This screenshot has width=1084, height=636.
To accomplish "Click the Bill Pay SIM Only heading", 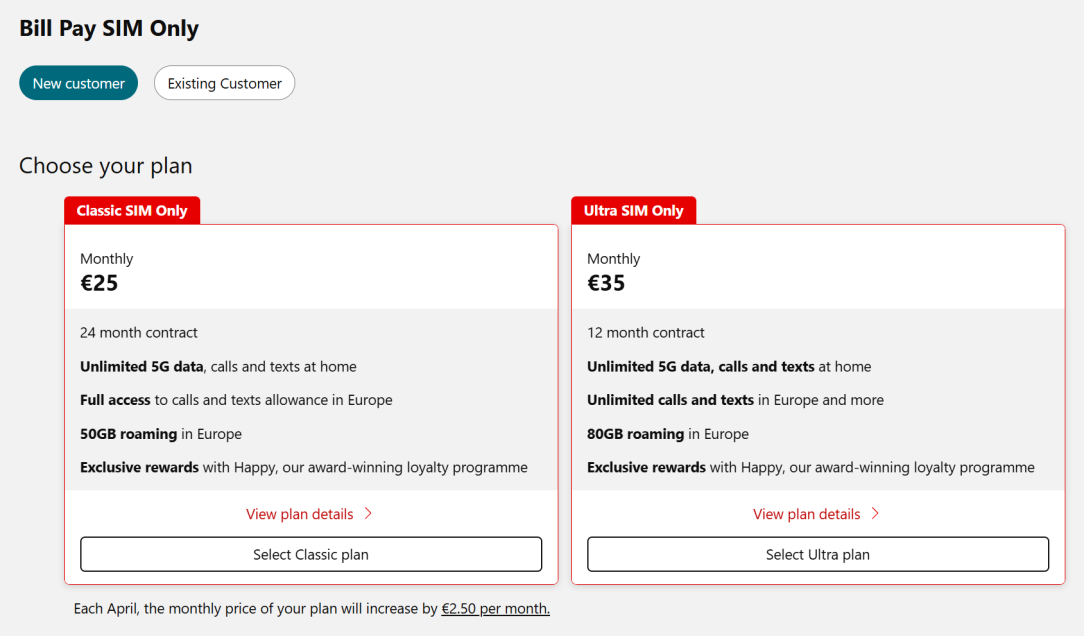I will [x=109, y=28].
